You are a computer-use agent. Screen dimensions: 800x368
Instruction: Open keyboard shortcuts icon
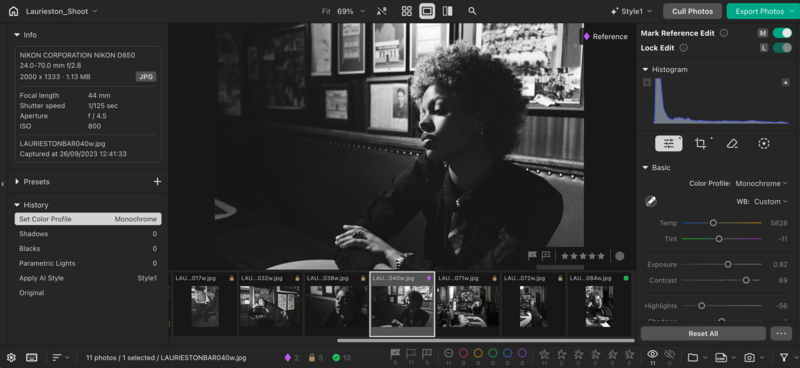tap(32, 357)
